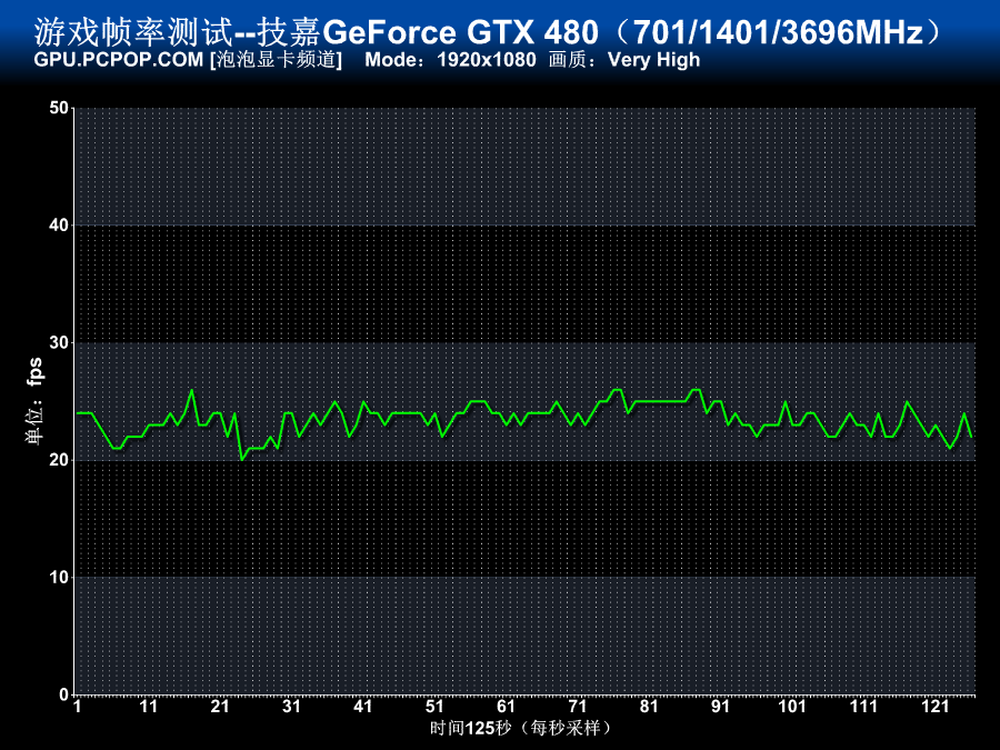Click the x-axis label 91
The height and width of the screenshot is (750, 1000).
(720, 707)
